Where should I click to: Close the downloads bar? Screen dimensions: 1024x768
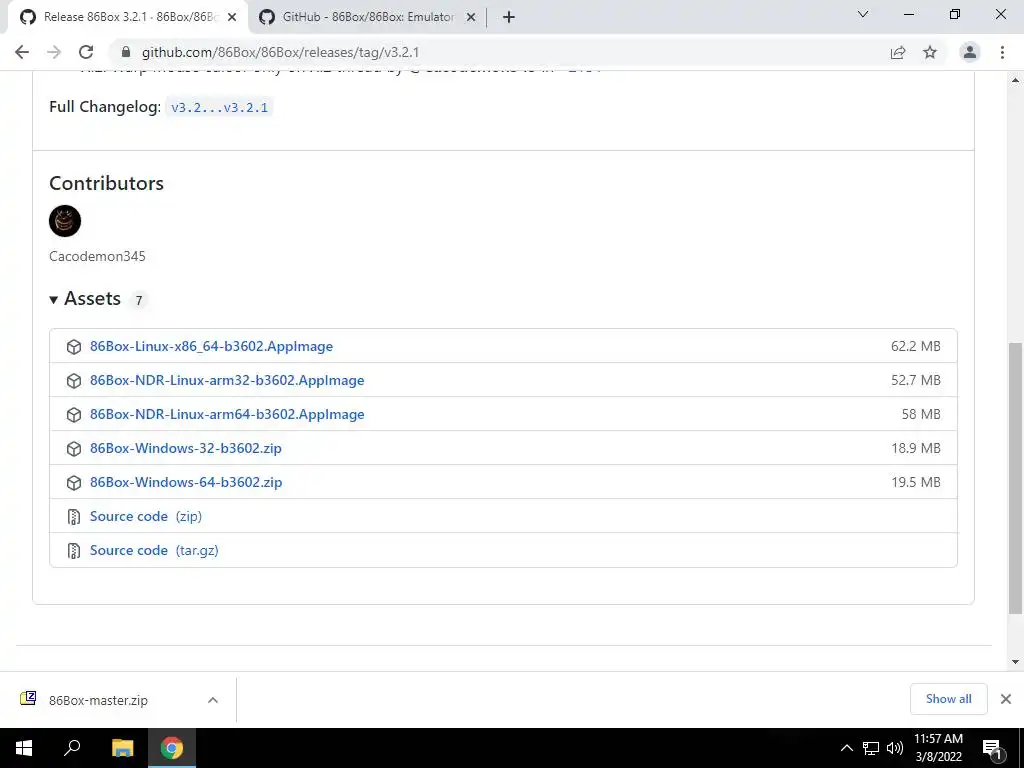tap(1006, 699)
